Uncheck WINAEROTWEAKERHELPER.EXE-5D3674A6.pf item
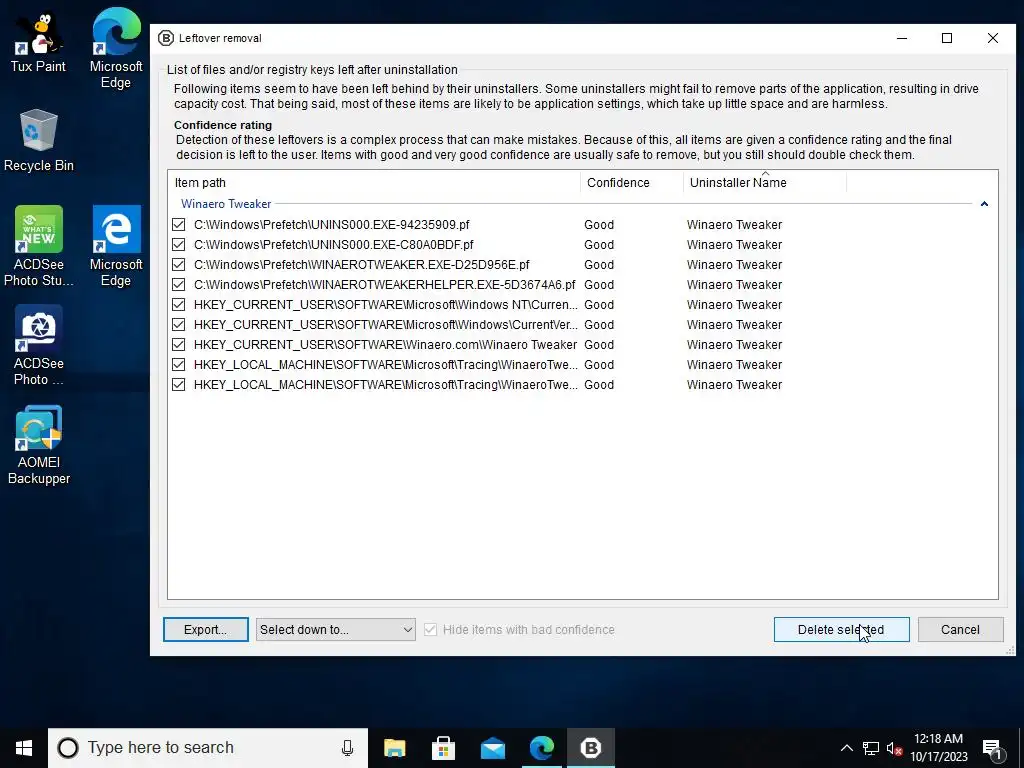Image resolution: width=1024 pixels, height=768 pixels. tap(178, 285)
